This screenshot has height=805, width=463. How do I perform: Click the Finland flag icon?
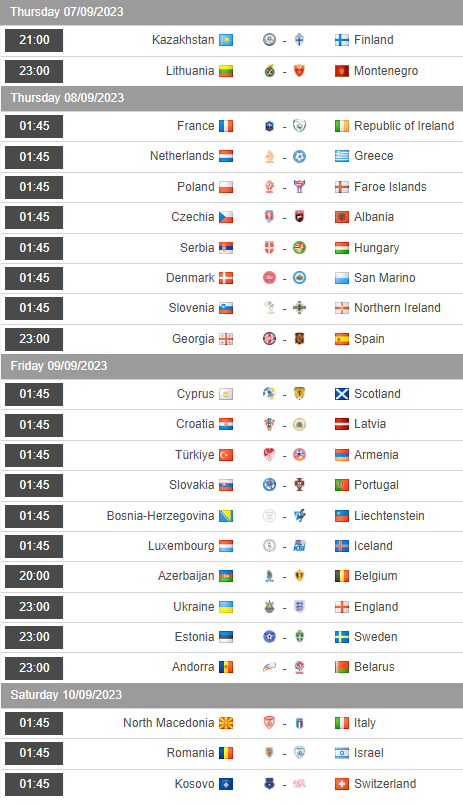342,40
